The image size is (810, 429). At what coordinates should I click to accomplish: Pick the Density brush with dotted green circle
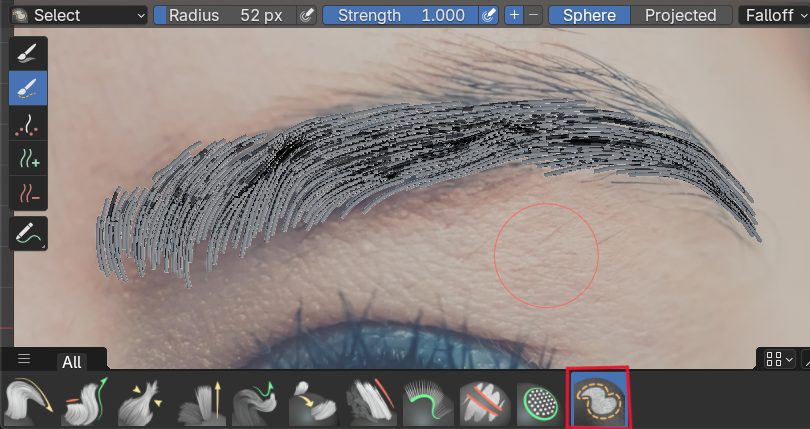pyautogui.click(x=541, y=404)
